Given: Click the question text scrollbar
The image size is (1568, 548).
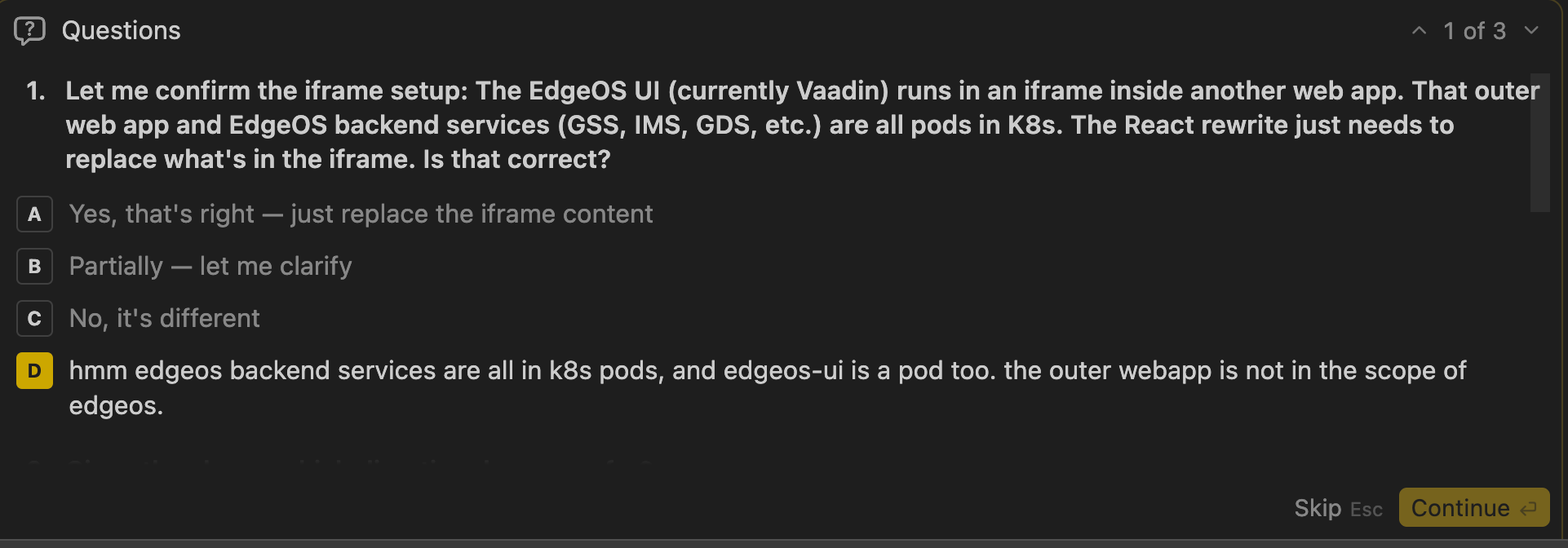Looking at the screenshot, I should (1539, 143).
